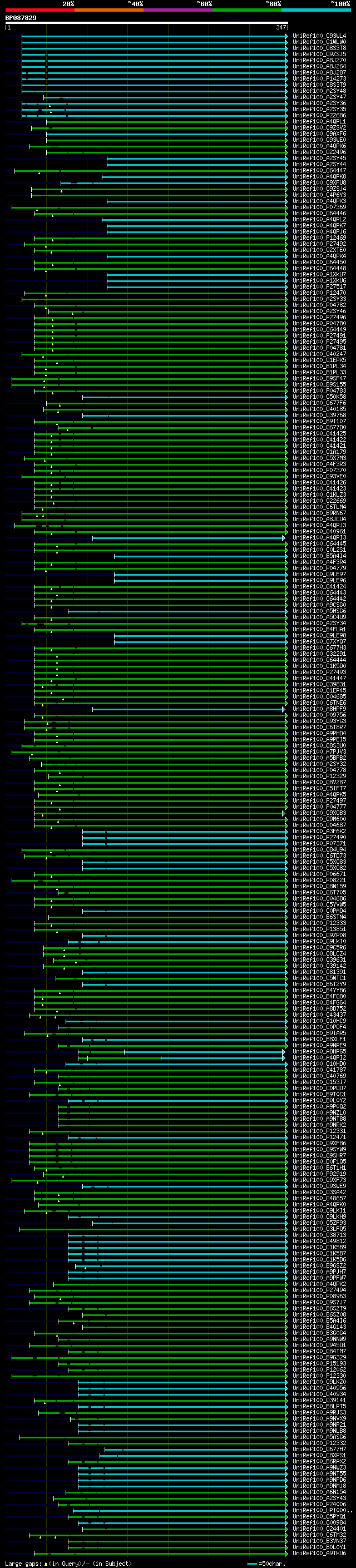Select the hit UniRef100_Q39142
Screen dimensions: 356x1568
(319, 966)
